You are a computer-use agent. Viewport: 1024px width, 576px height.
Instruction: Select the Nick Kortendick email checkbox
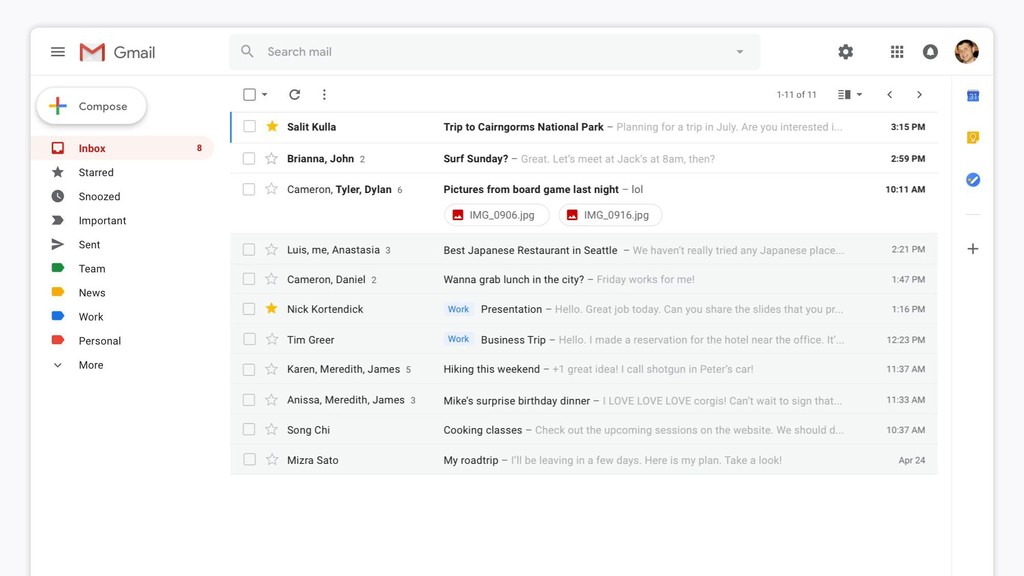249,309
